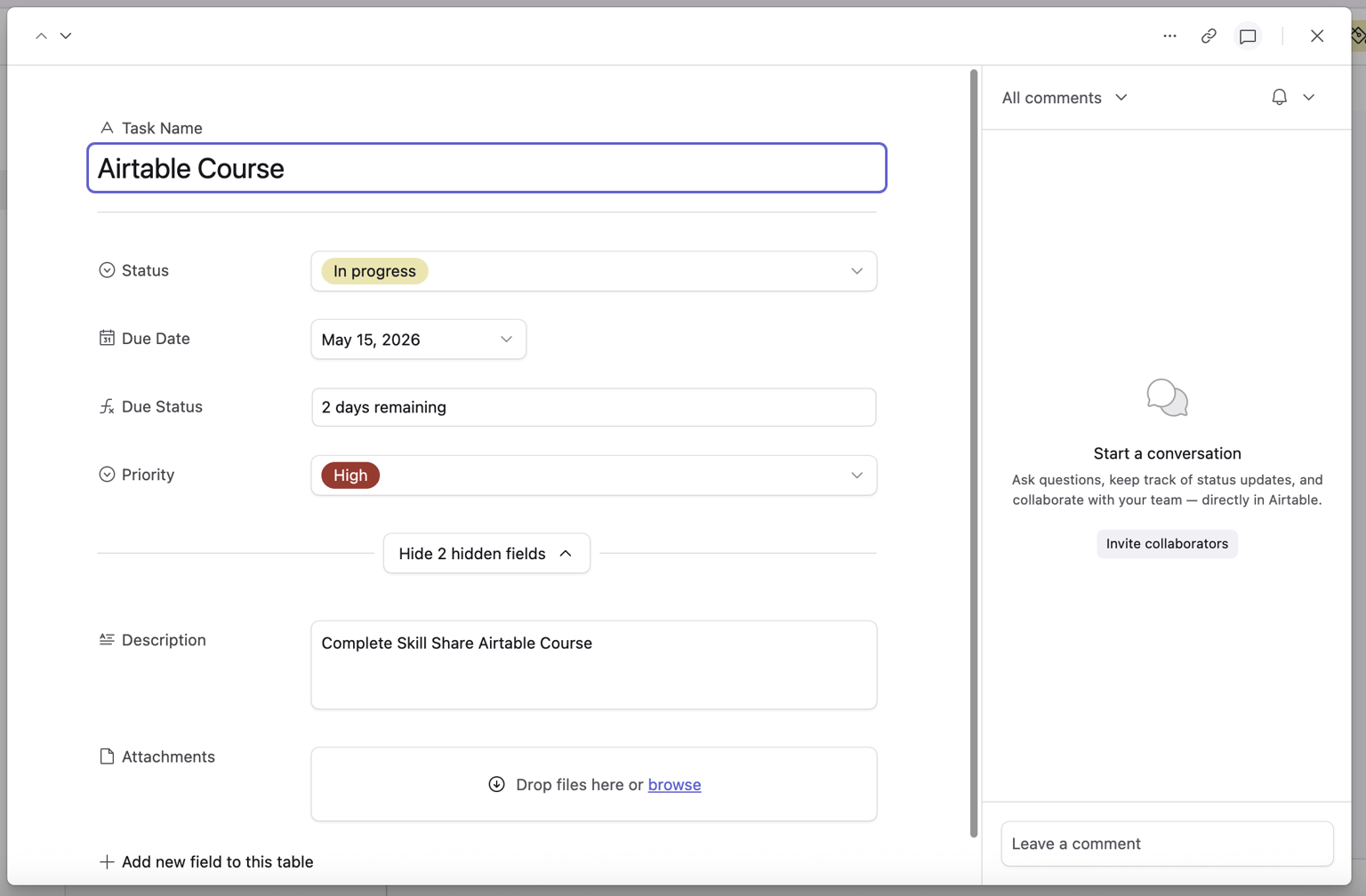Click the Due Date field label
The width and height of the screenshot is (1366, 896).
point(156,339)
